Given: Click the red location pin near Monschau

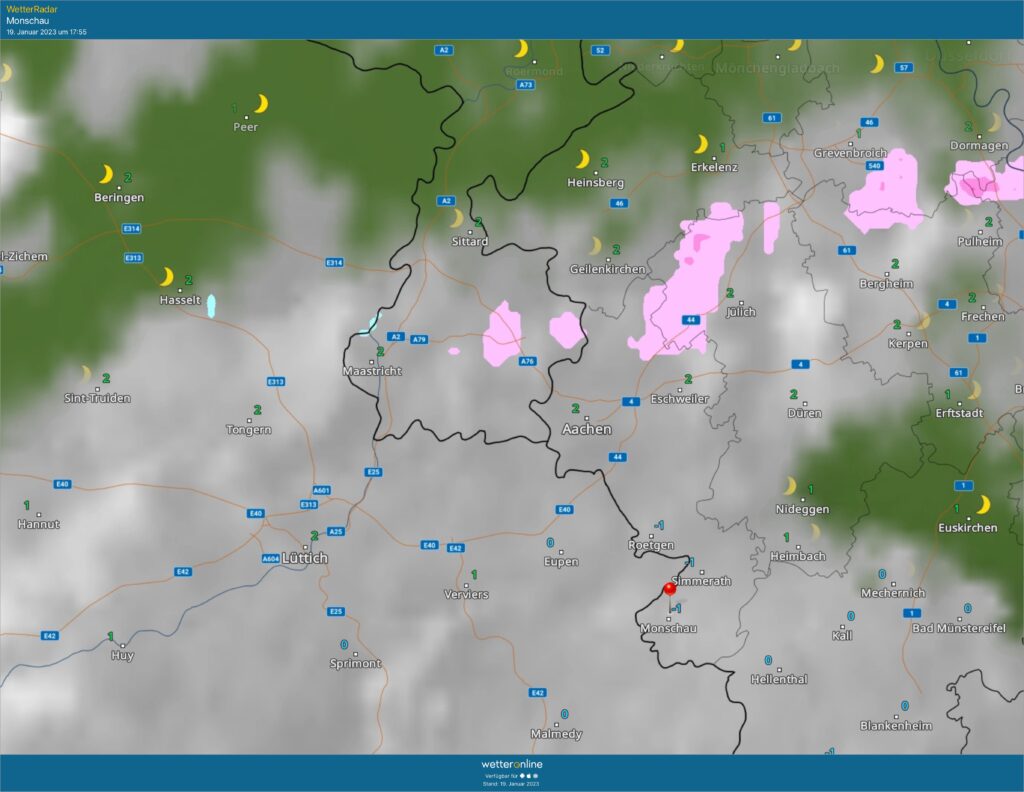Looking at the screenshot, I should pos(669,589).
